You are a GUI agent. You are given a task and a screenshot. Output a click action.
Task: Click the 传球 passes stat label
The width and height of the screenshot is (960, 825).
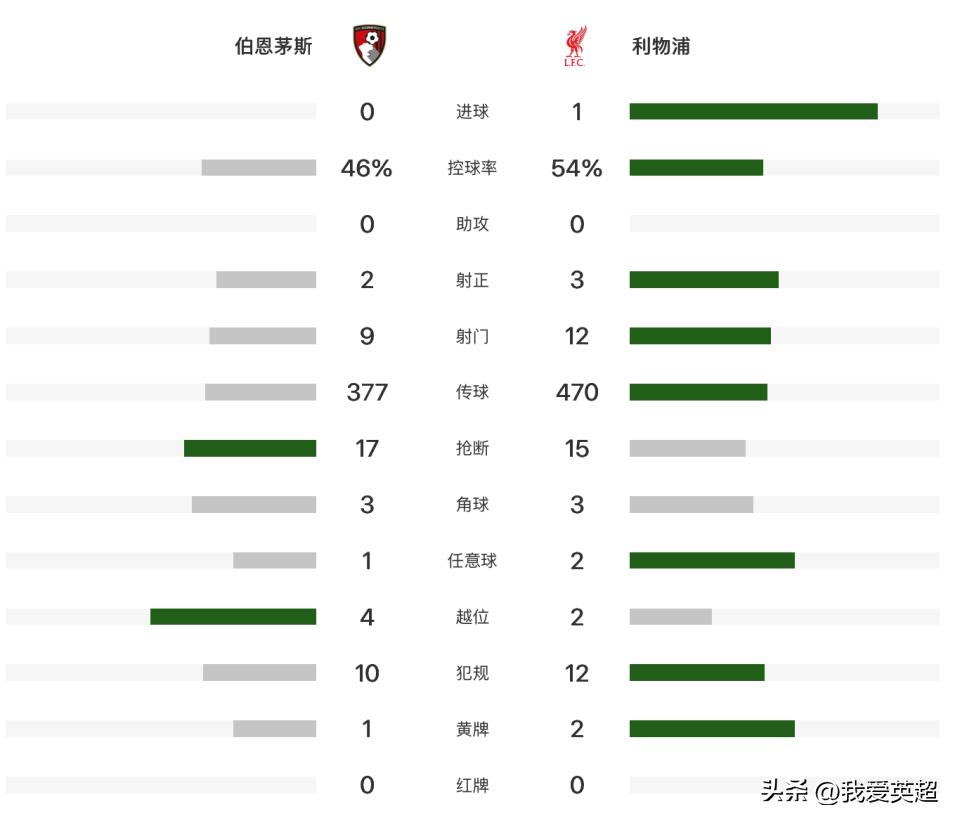click(472, 392)
